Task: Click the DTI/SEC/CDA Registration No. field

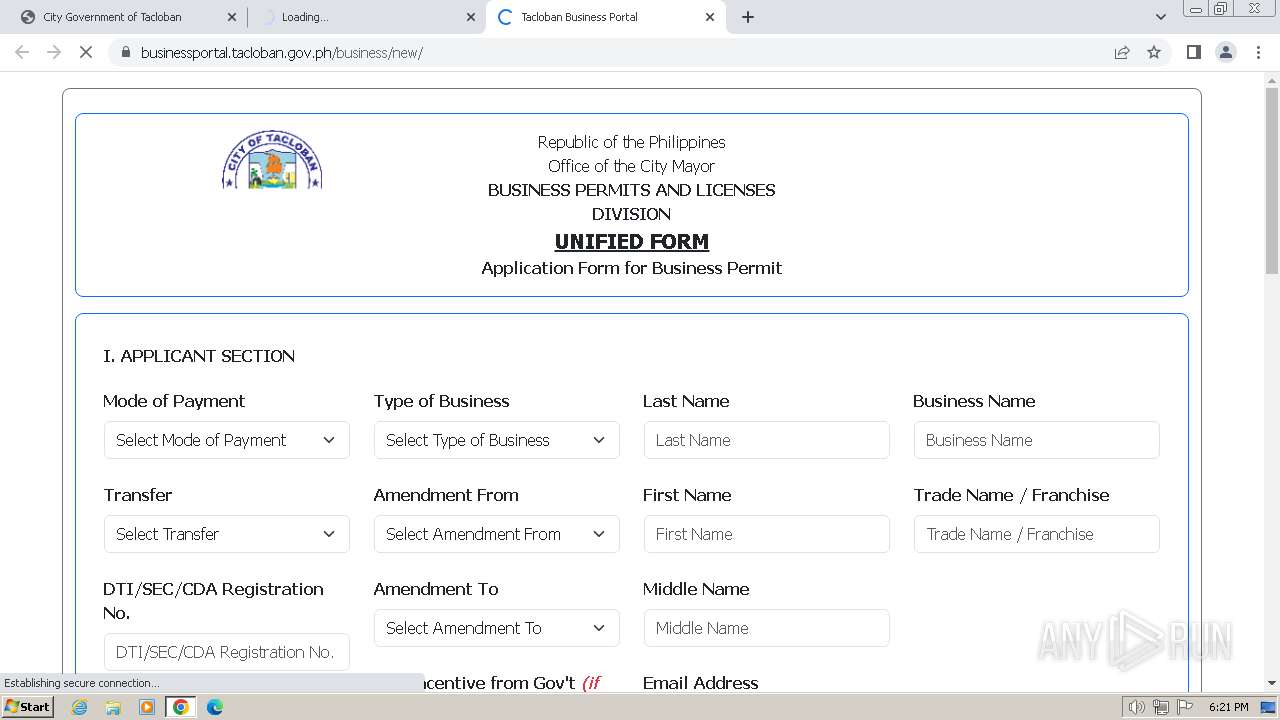Action: pos(227,652)
